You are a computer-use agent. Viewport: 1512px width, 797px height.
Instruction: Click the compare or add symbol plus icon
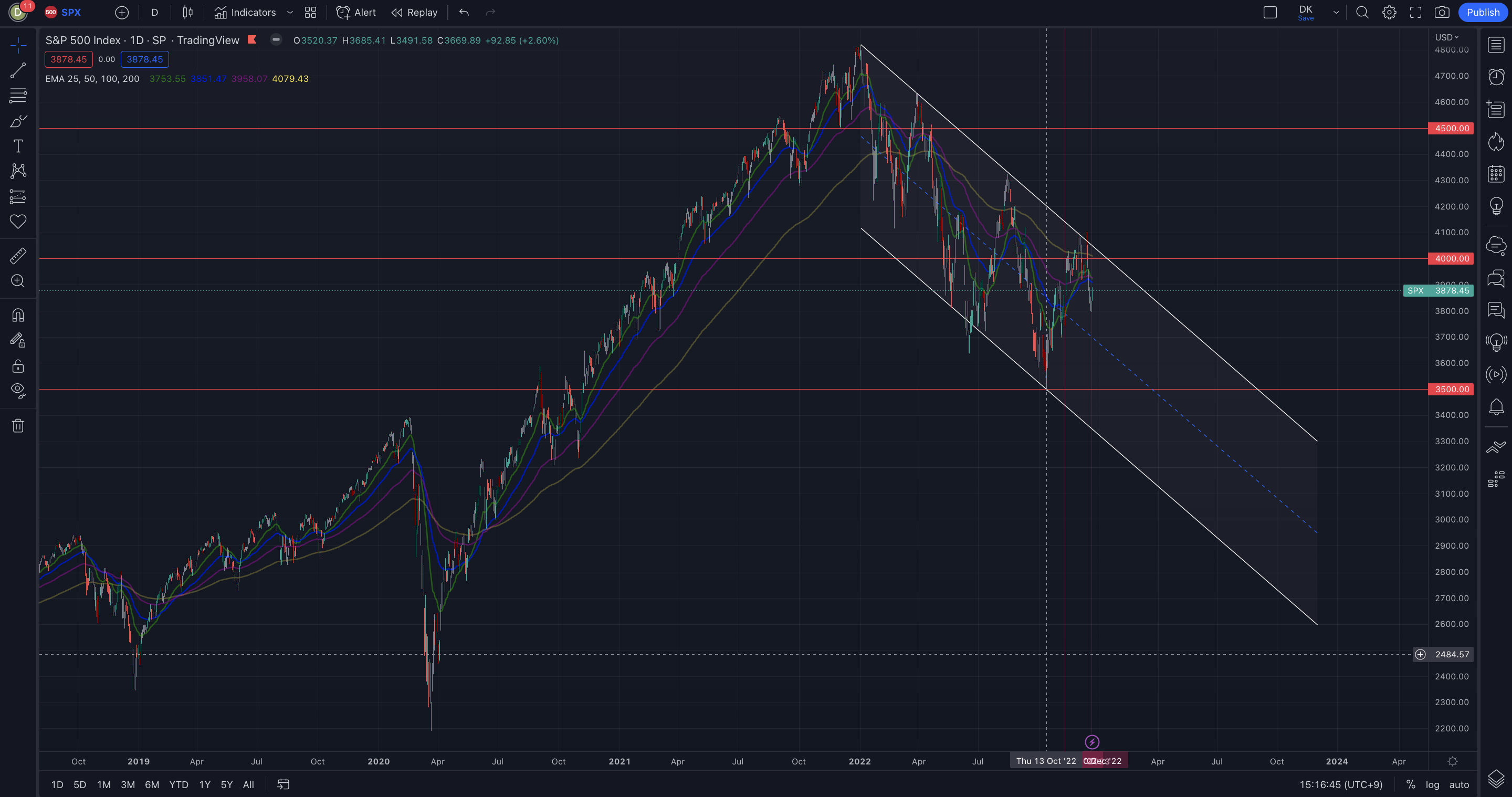pos(121,12)
